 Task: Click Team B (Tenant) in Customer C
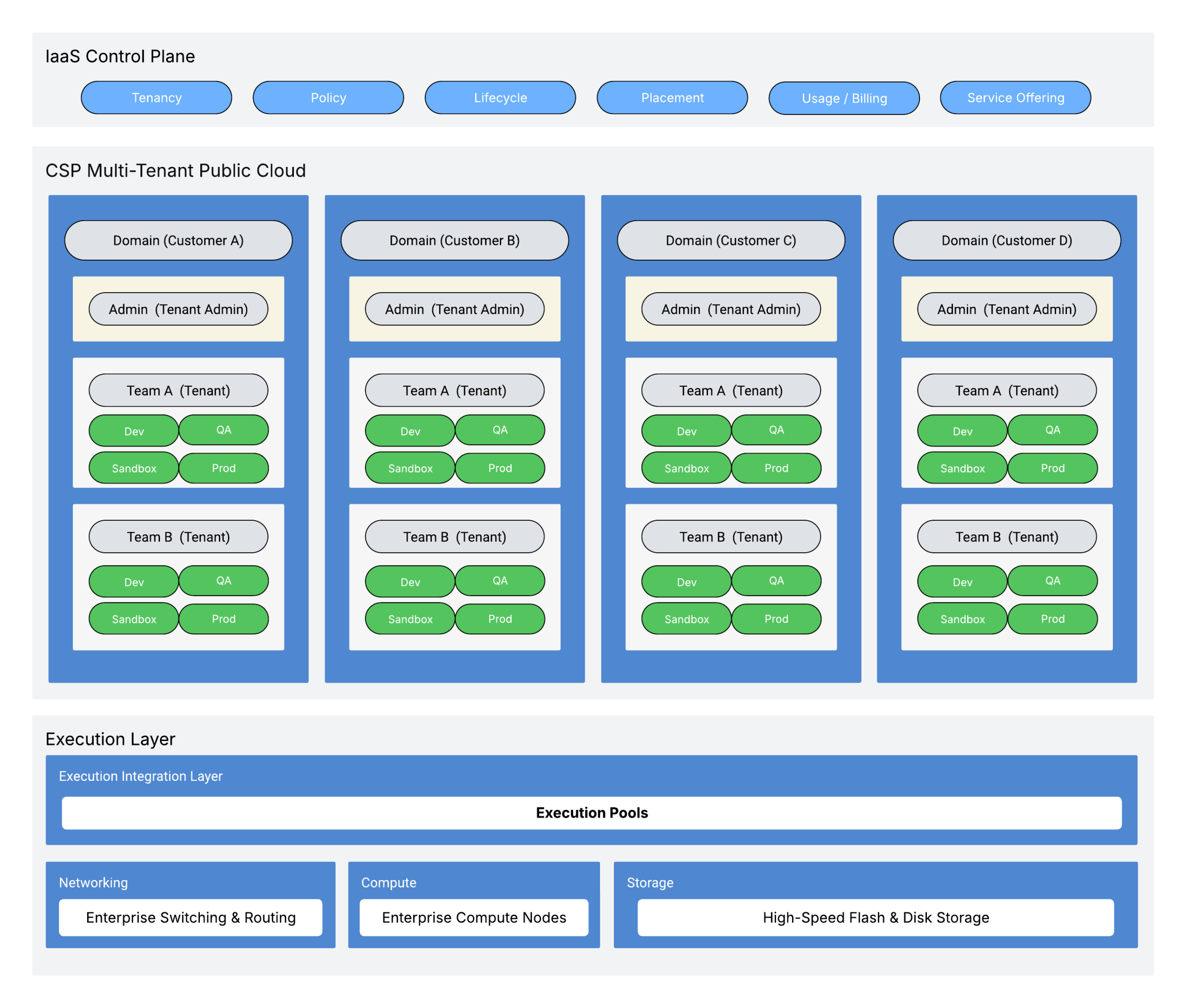pyautogui.click(x=732, y=536)
